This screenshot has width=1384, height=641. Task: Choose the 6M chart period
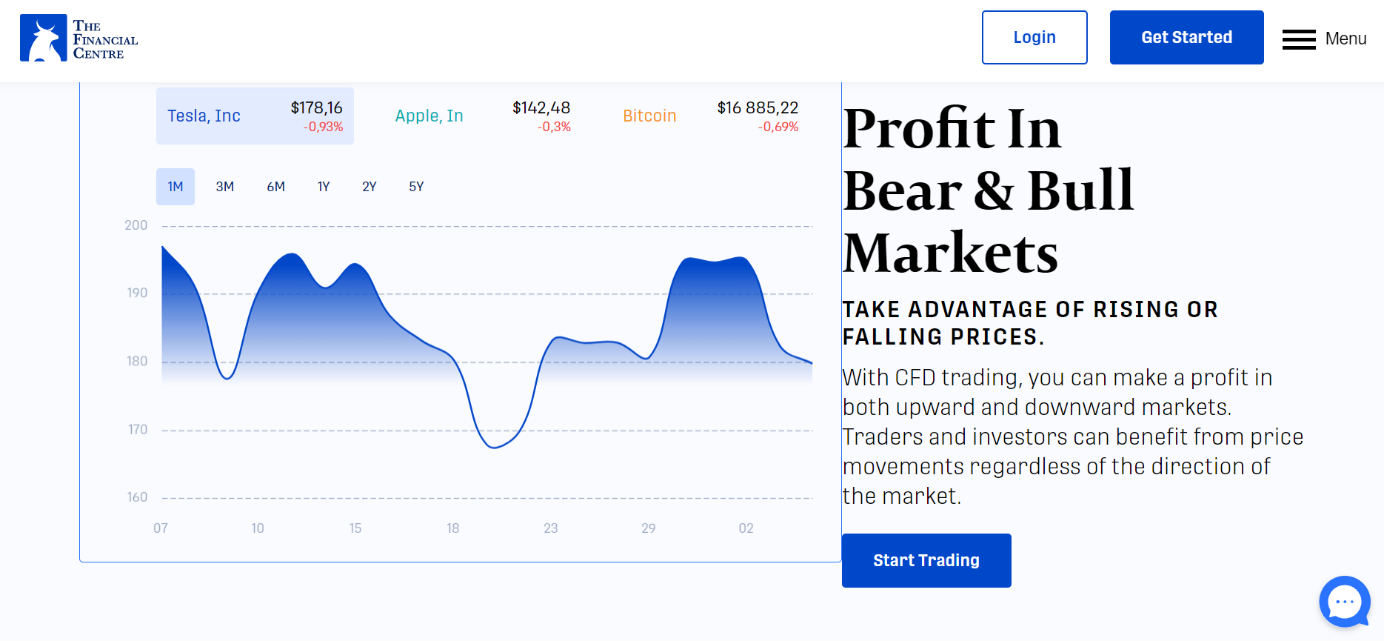[276, 187]
